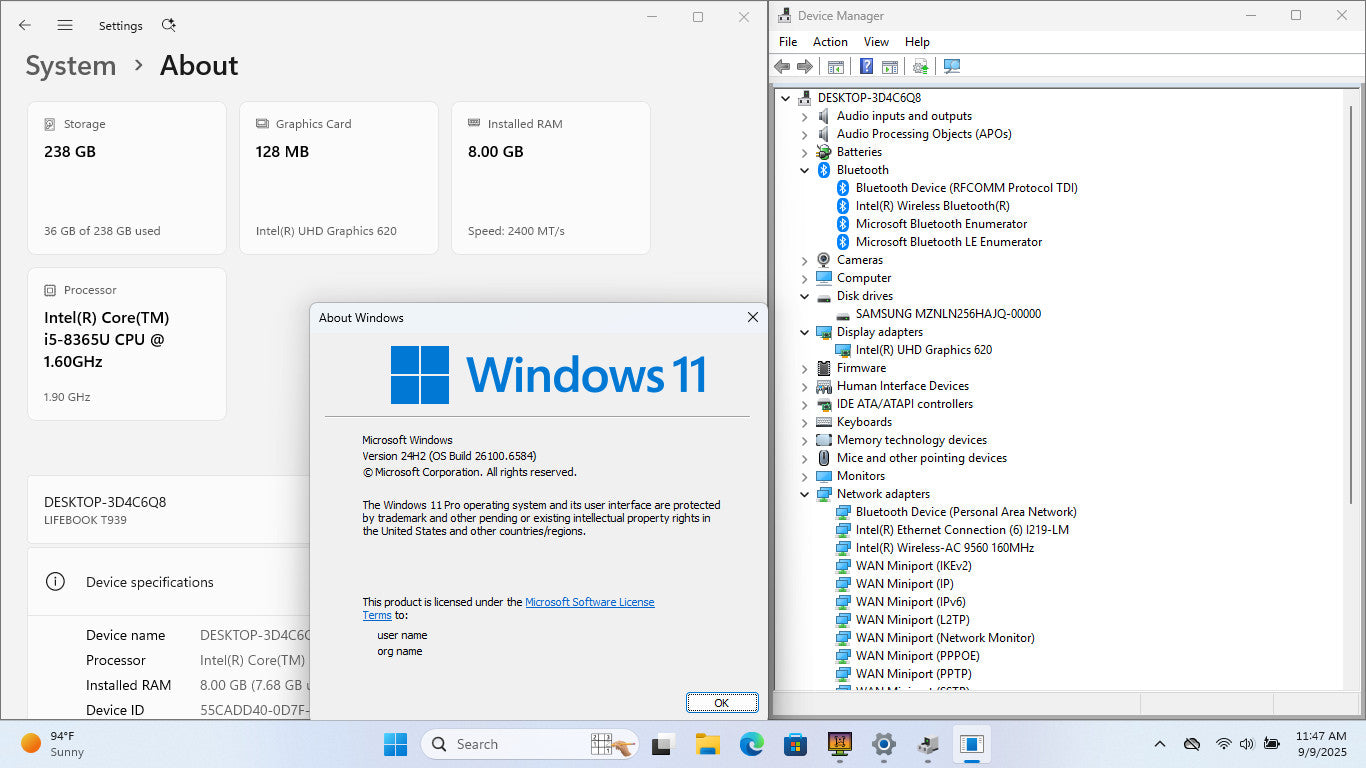The height and width of the screenshot is (768, 1366).
Task: Open the Action menu in Device Manager
Action: click(830, 42)
